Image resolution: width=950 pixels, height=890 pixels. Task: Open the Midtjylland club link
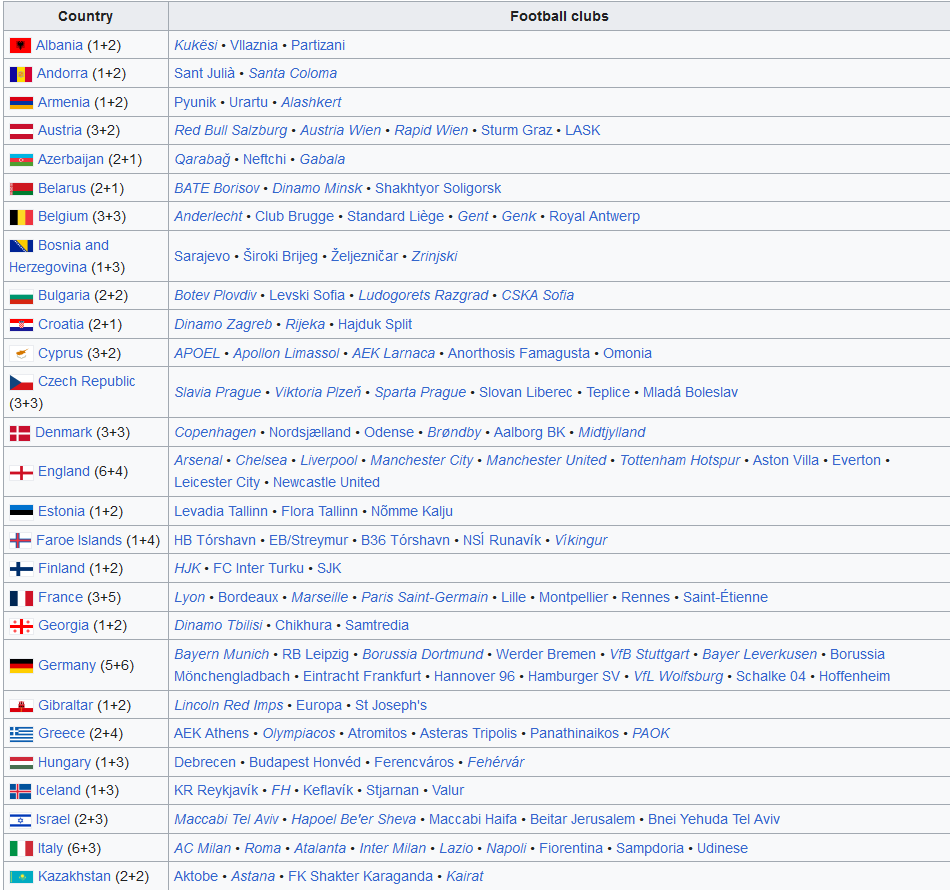tap(612, 433)
